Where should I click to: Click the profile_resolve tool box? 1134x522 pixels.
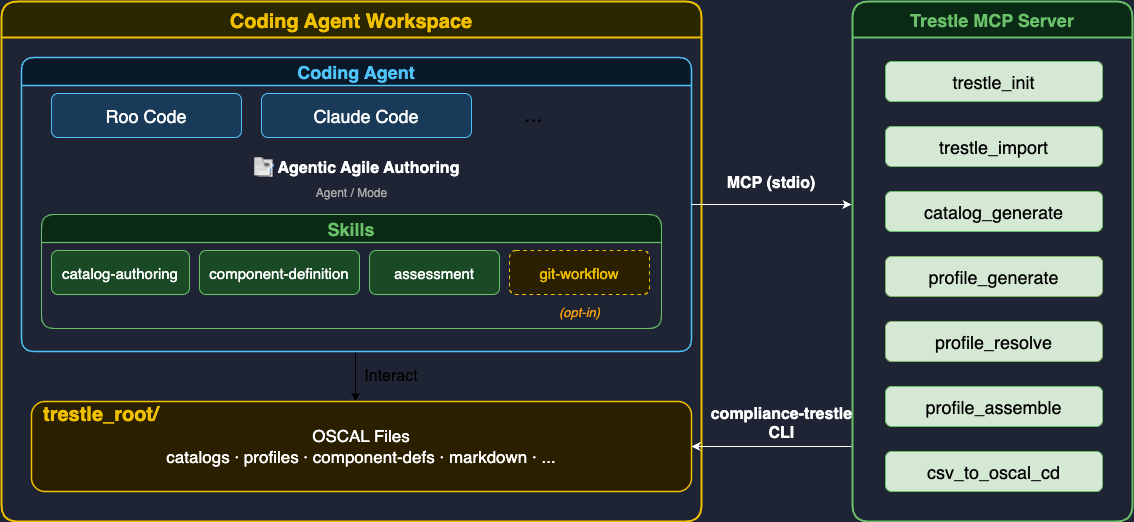(993, 342)
